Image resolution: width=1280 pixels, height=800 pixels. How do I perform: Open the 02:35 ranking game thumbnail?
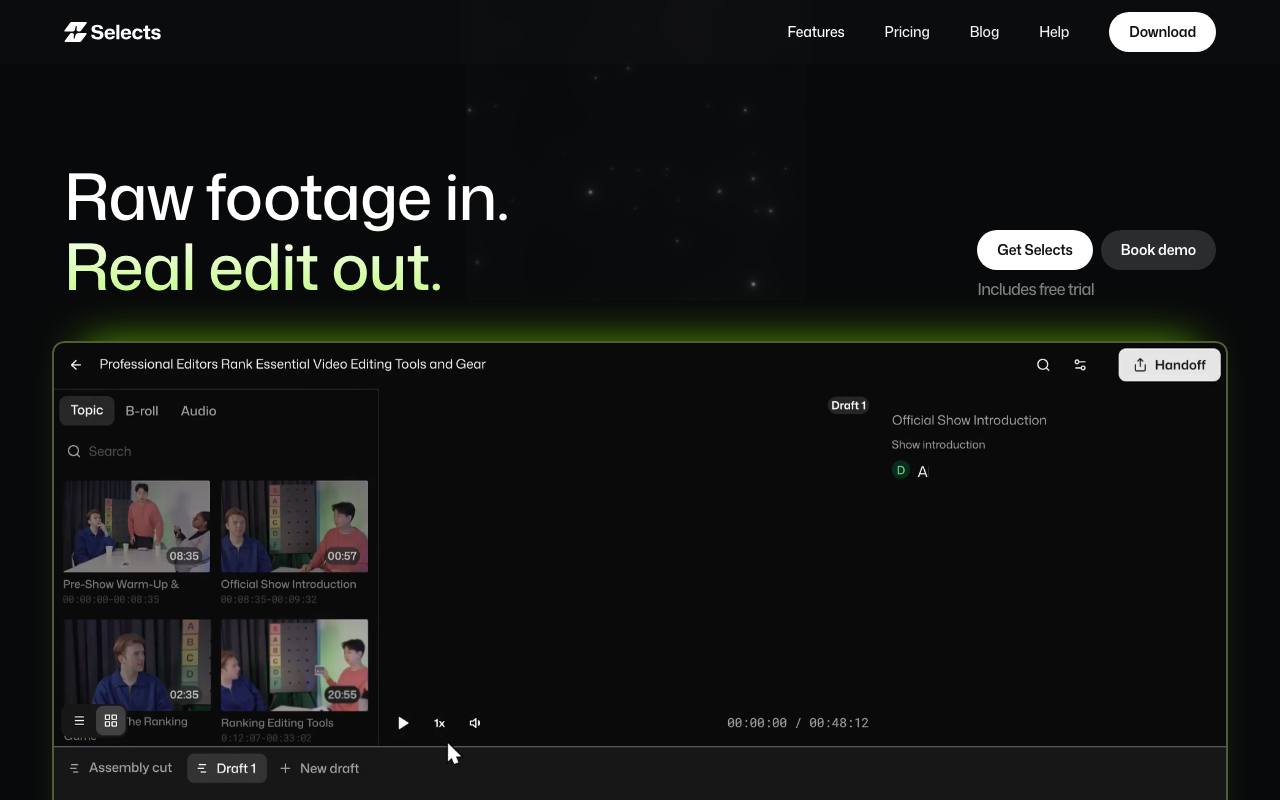(x=136, y=664)
